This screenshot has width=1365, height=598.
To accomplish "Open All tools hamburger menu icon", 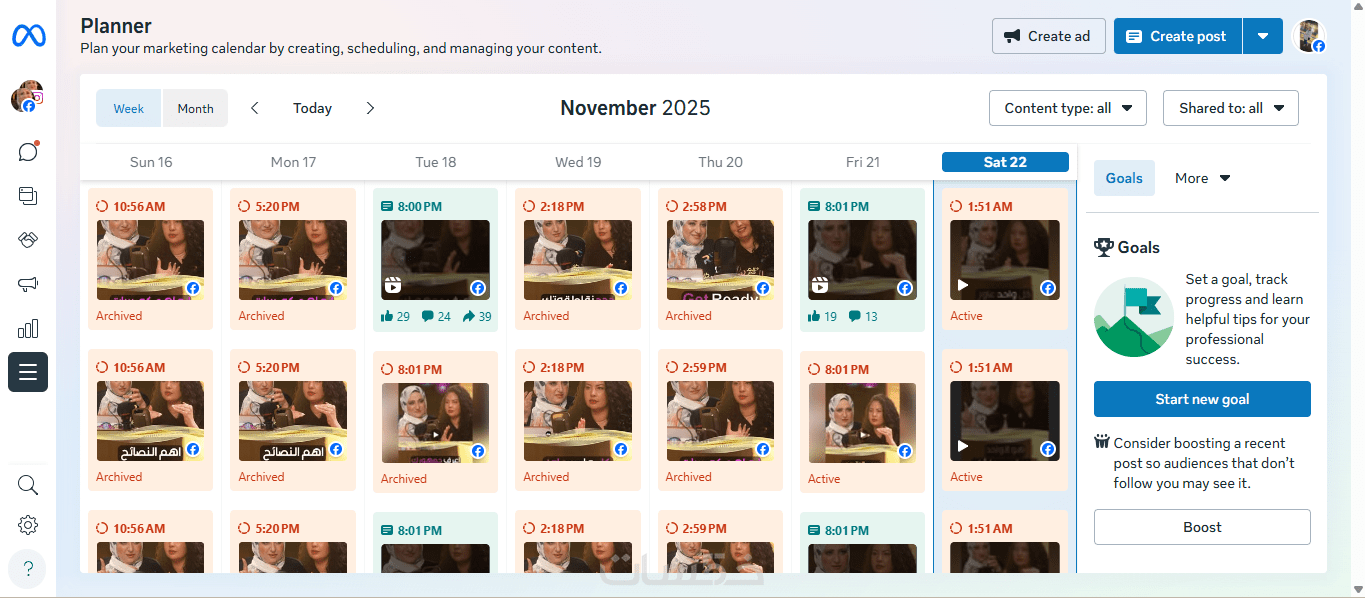I will pyautogui.click(x=28, y=372).
